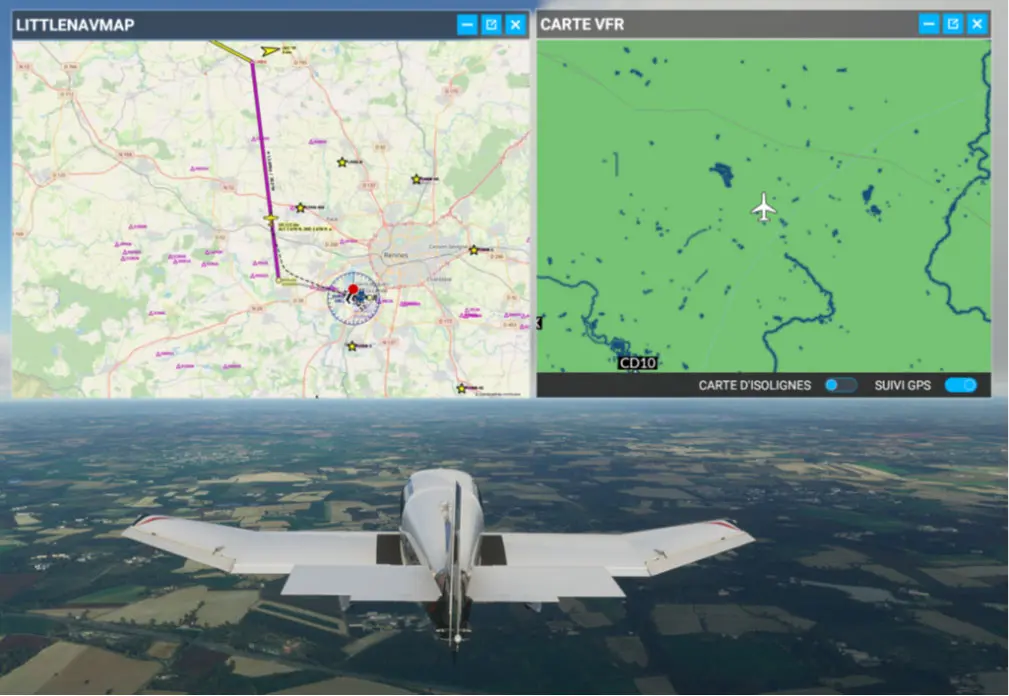The height and width of the screenshot is (696, 1009).
Task: Toggle the Carte d'isolignes switch
Action: tap(840, 385)
